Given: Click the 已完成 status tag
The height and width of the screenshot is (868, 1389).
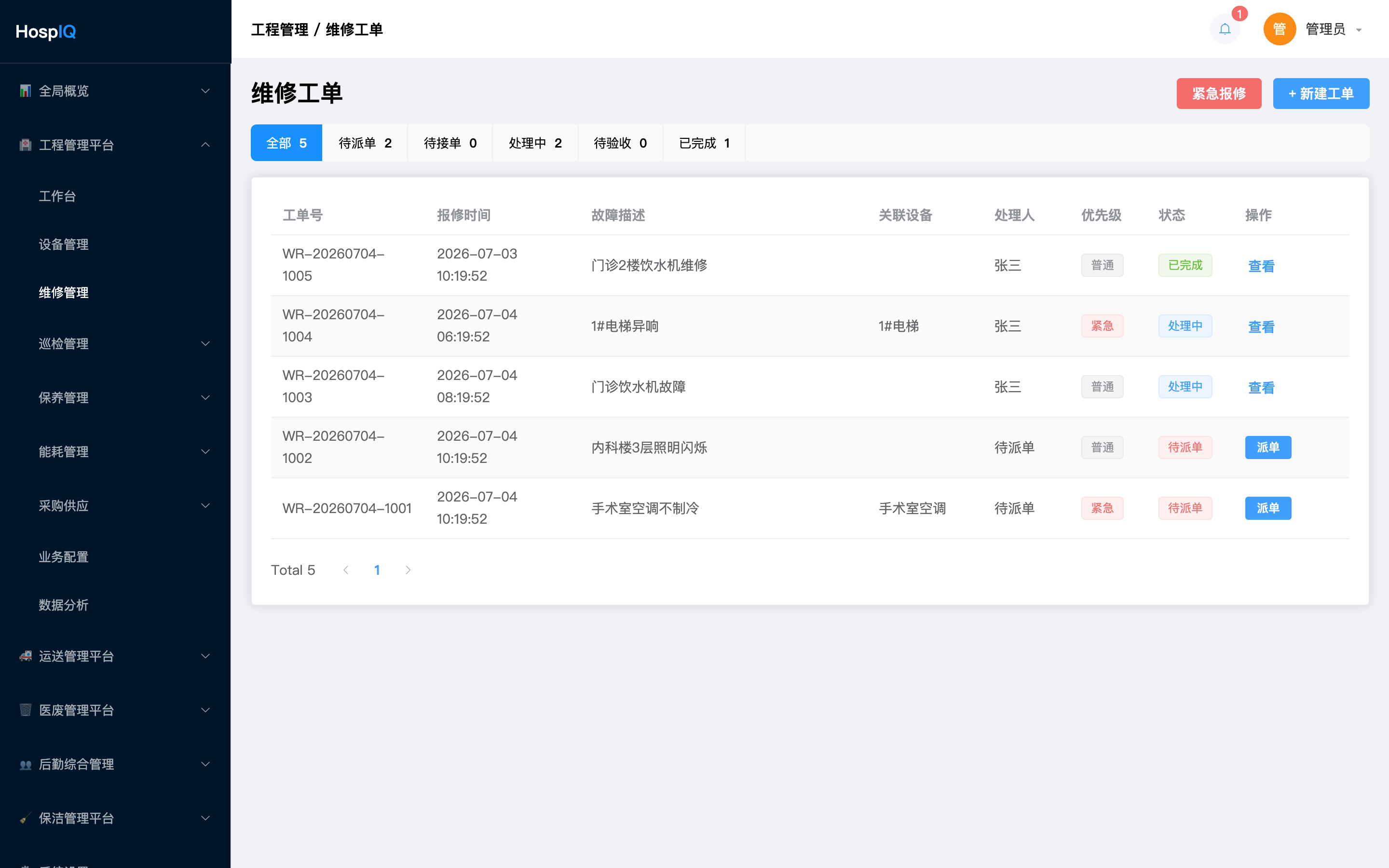Looking at the screenshot, I should (1185, 265).
